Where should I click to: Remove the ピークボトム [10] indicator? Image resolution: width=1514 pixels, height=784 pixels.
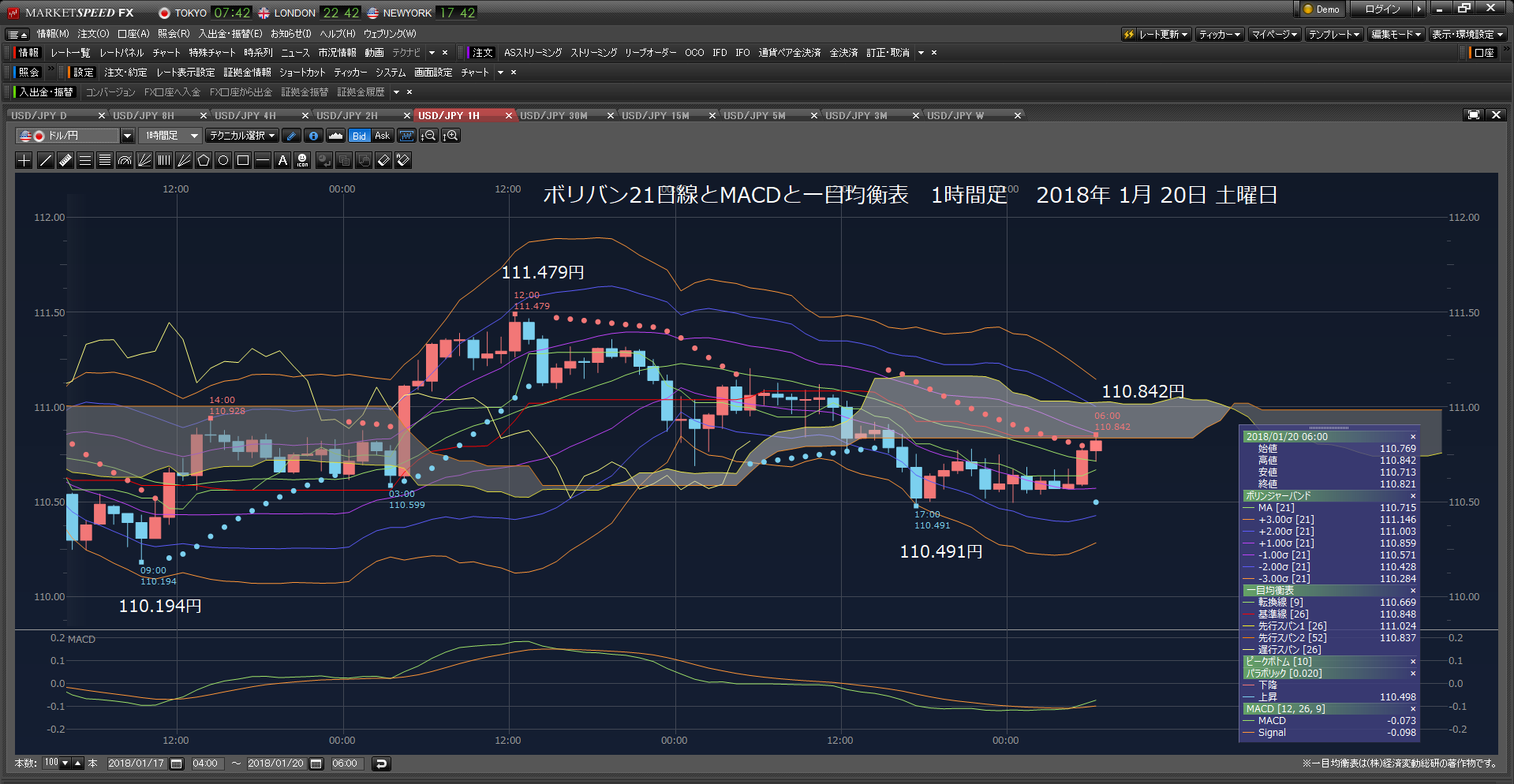pos(1413,662)
